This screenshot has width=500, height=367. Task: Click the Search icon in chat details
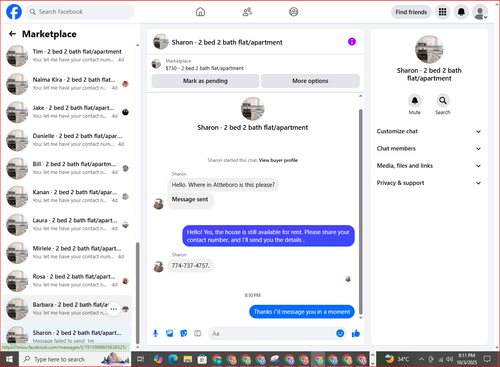pyautogui.click(x=442, y=100)
